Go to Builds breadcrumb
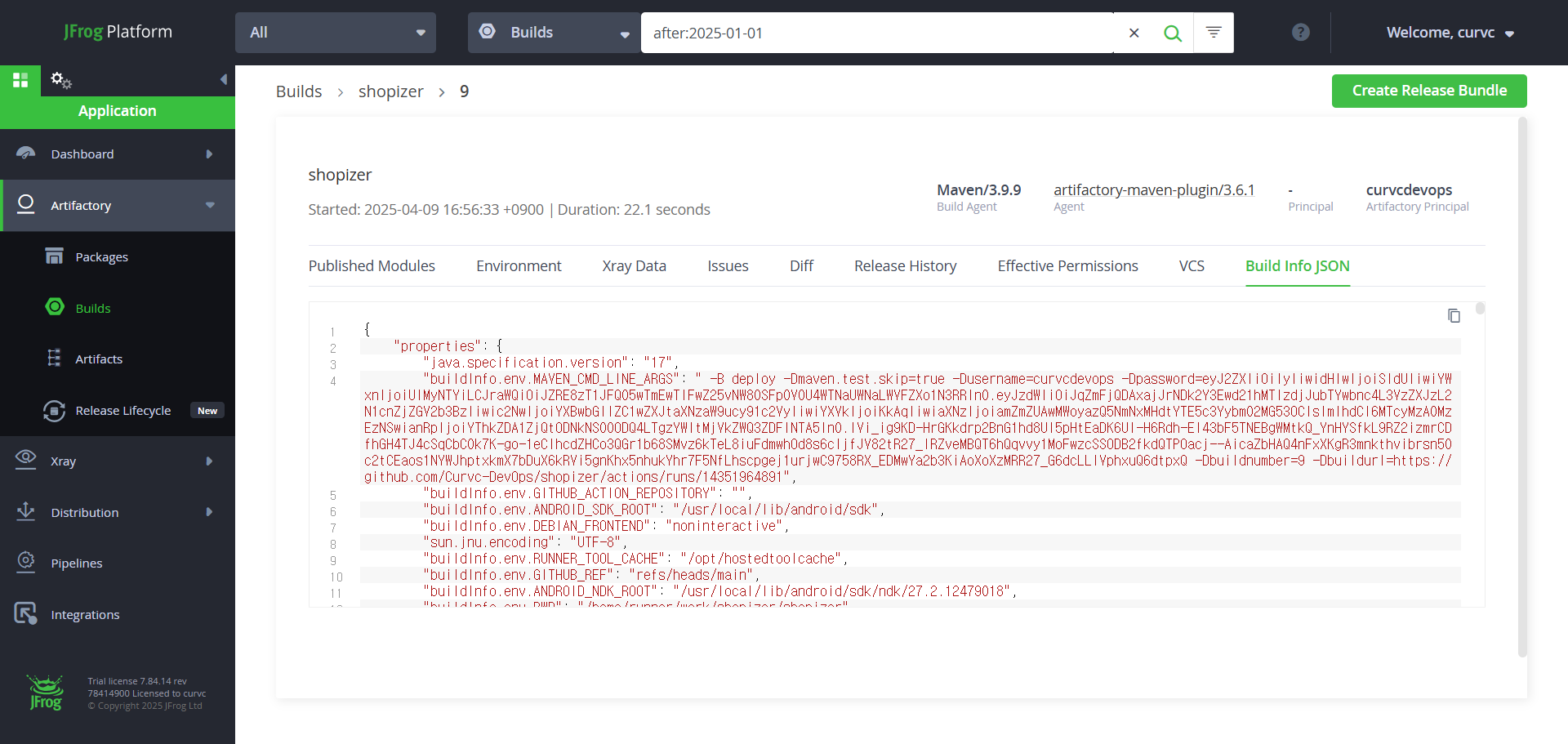This screenshot has width=1568, height=744. click(x=299, y=91)
